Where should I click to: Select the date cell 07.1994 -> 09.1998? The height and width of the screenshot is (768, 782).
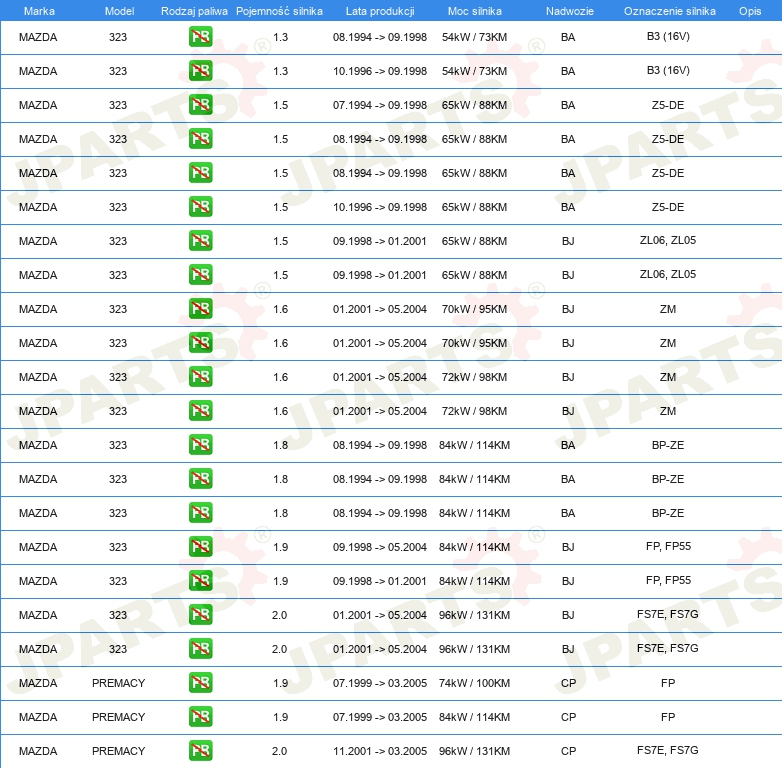[x=380, y=105]
